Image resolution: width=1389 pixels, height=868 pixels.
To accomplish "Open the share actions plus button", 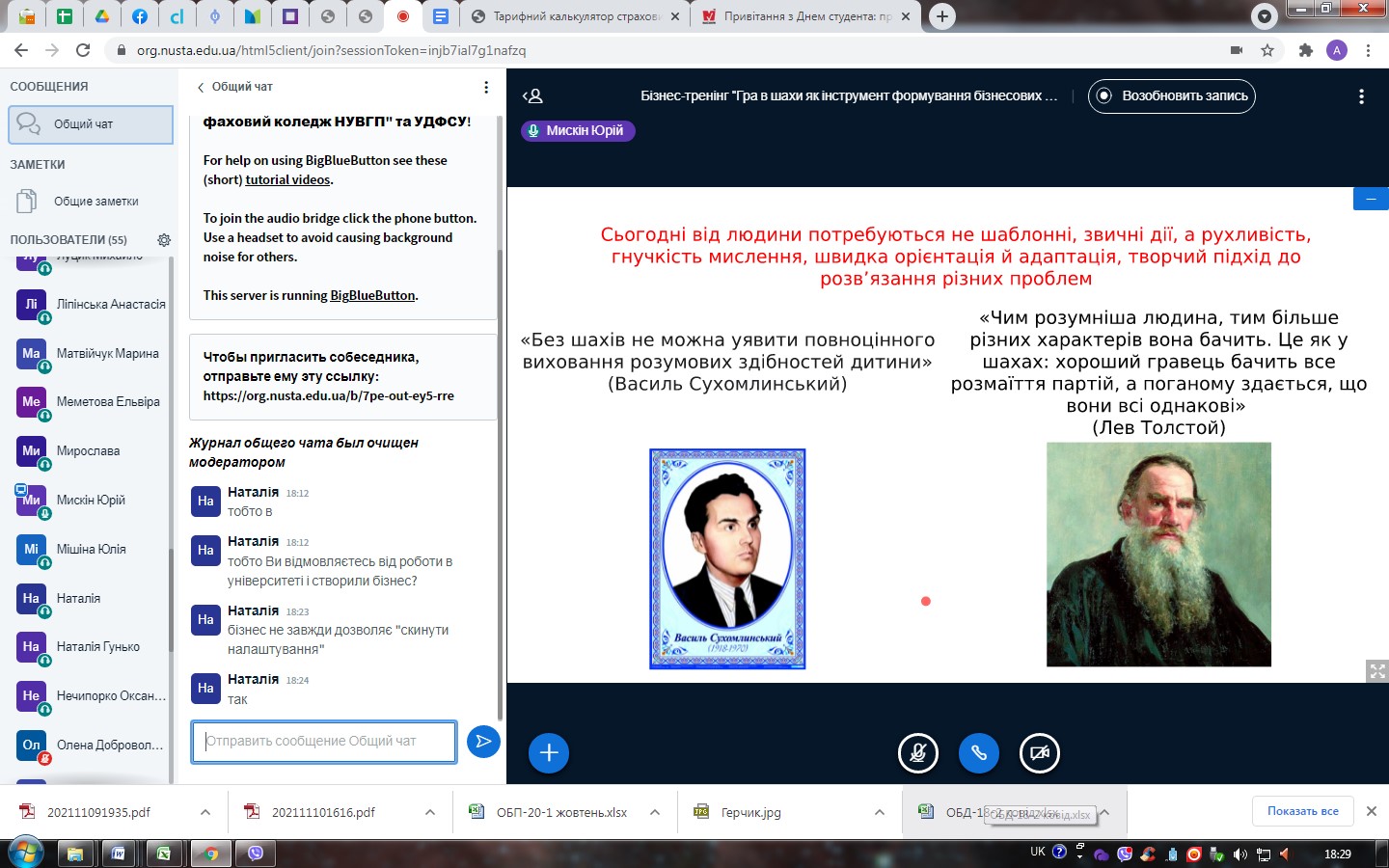I will point(549,753).
